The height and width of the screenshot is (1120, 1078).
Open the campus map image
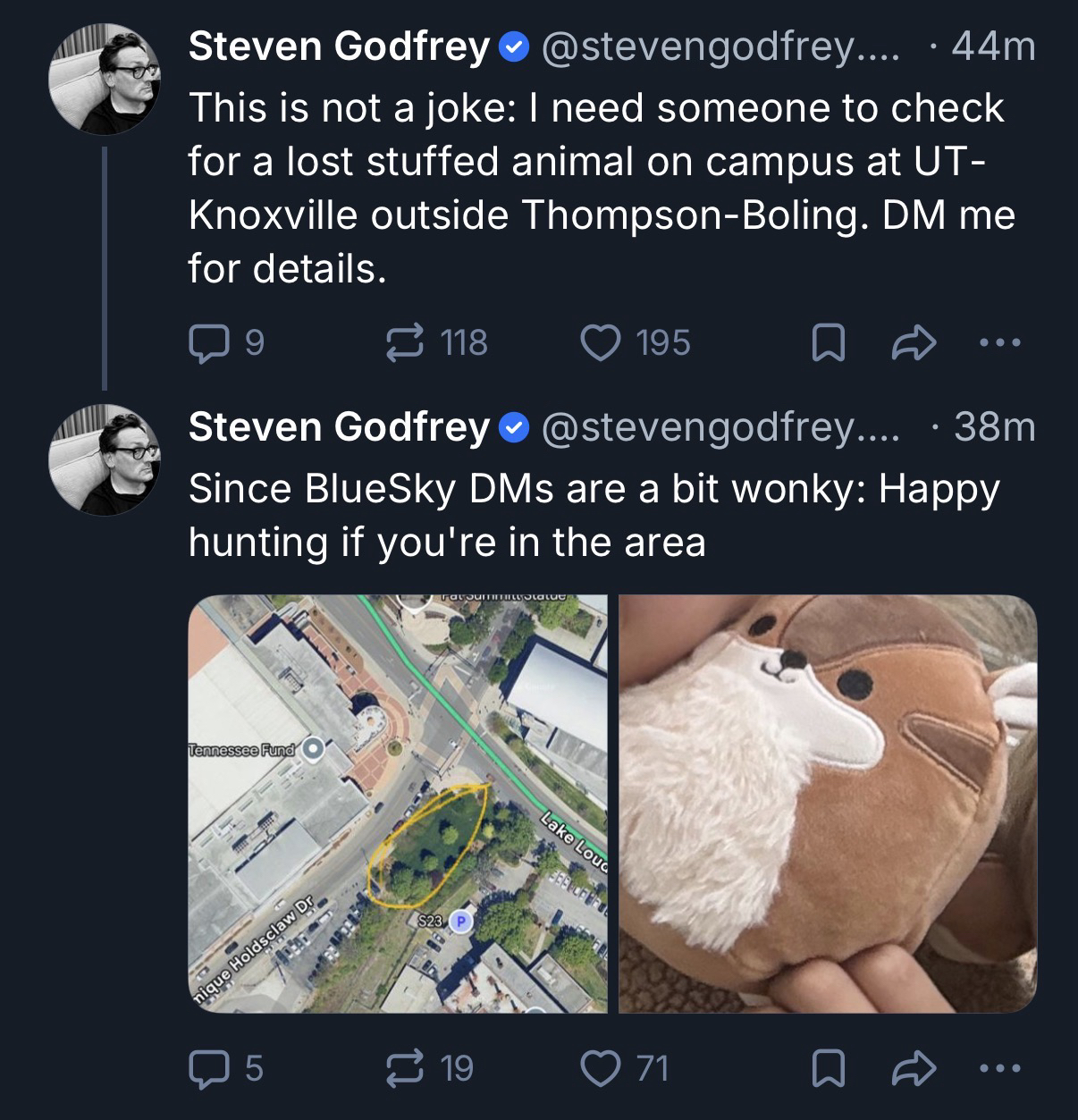398,804
